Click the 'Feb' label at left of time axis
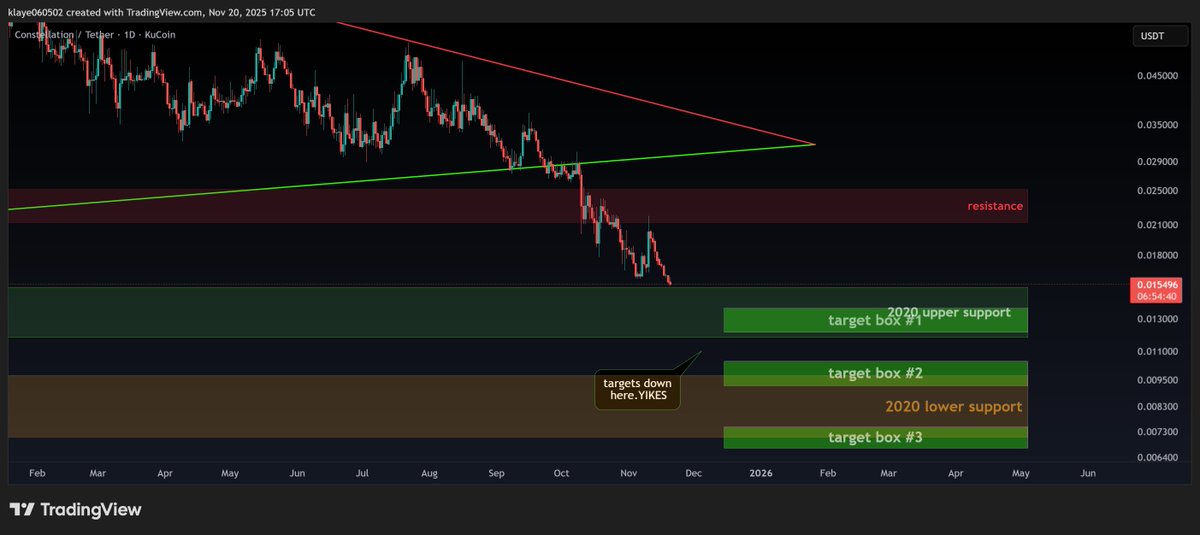This screenshot has height=535, width=1200. coord(38,473)
